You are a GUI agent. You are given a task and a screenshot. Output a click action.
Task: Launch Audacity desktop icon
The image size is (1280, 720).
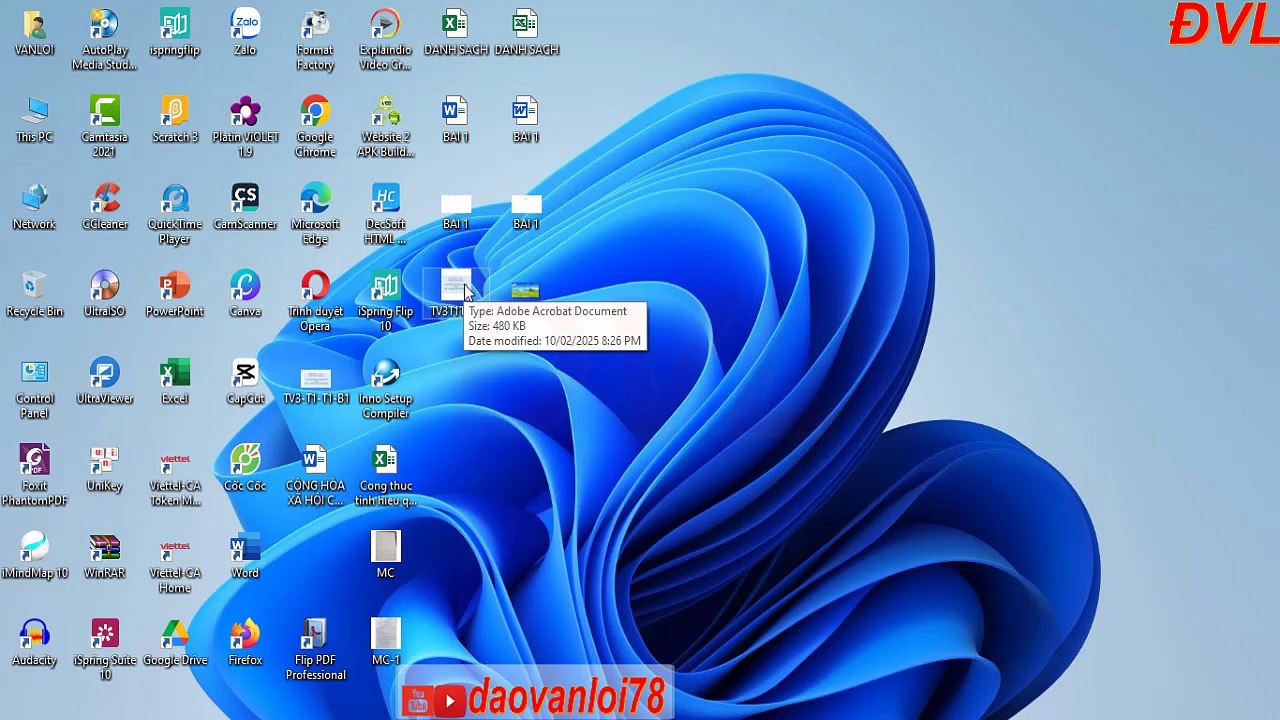(34, 634)
